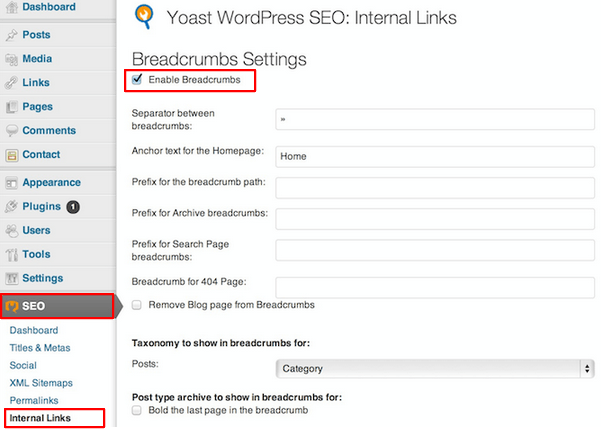Viewport: 601px width, 434px height.
Task: Click the 'Yoast WordPress SEO: Internal Links' title
Action: pyautogui.click(x=312, y=18)
